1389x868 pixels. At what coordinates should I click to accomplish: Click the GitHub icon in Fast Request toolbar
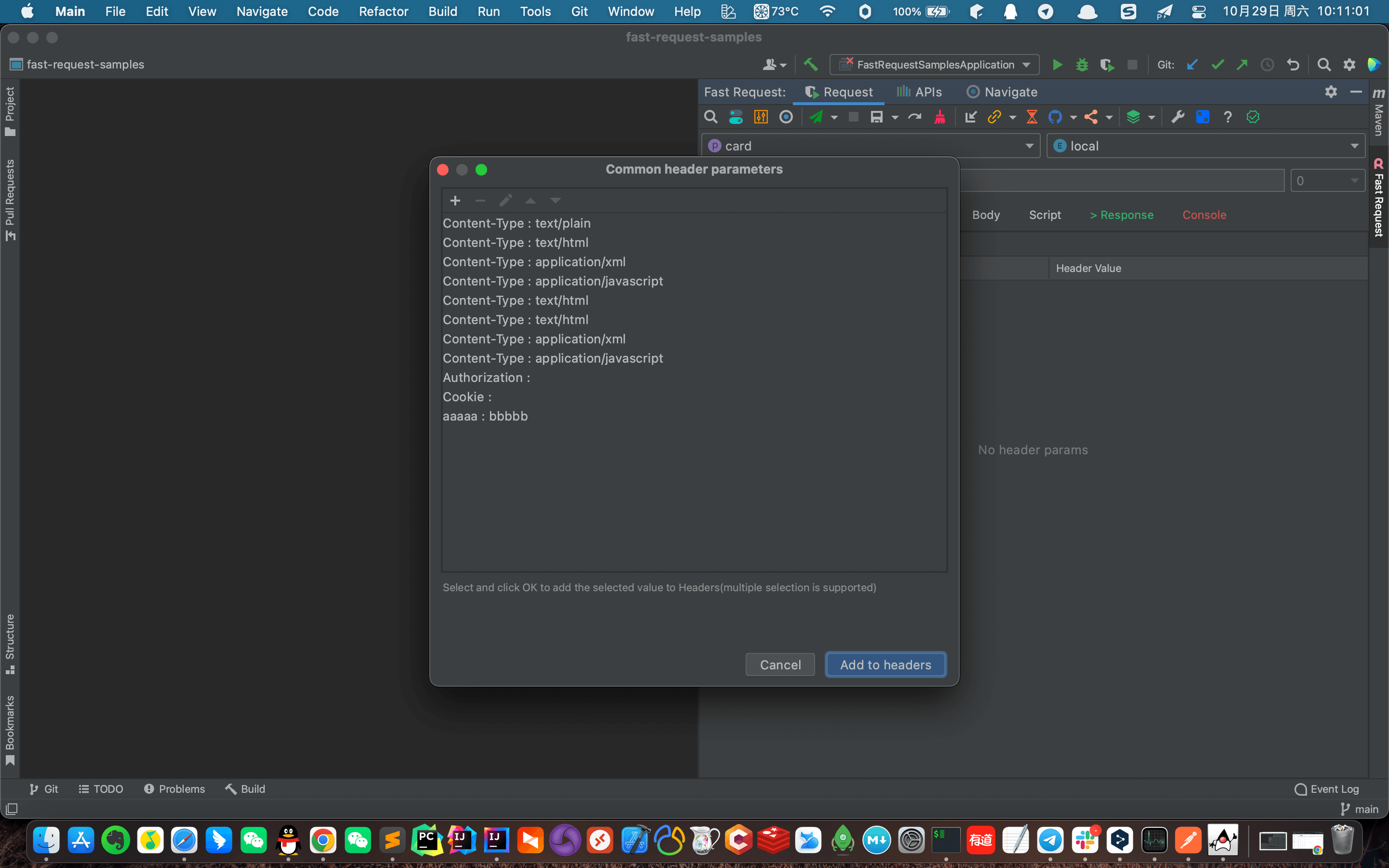pyautogui.click(x=1055, y=117)
